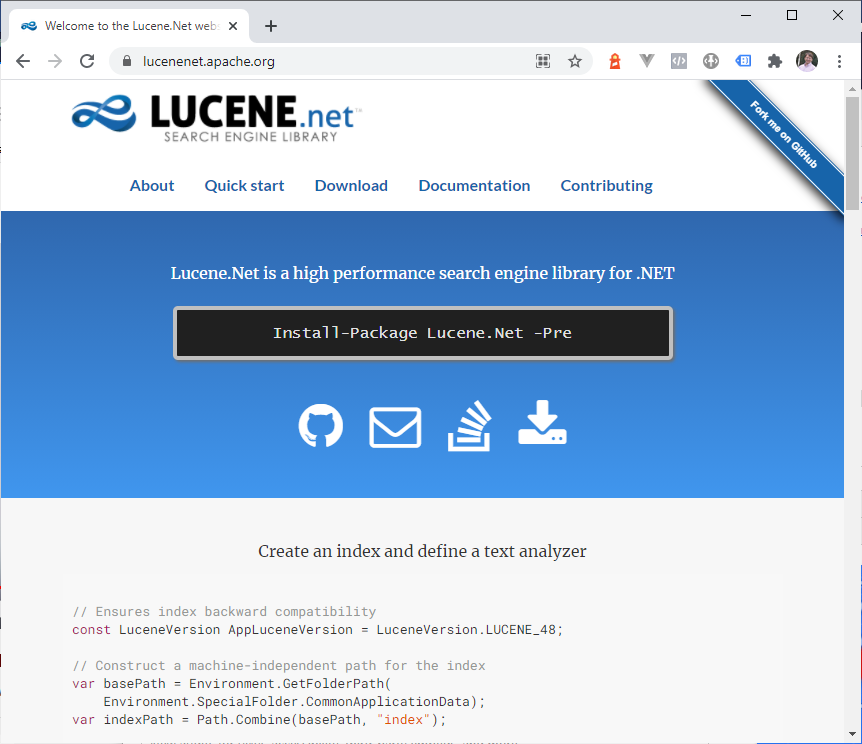Screen dimensions: 862x744
Task: Open the grey code brackets extension icon
Action: [679, 61]
